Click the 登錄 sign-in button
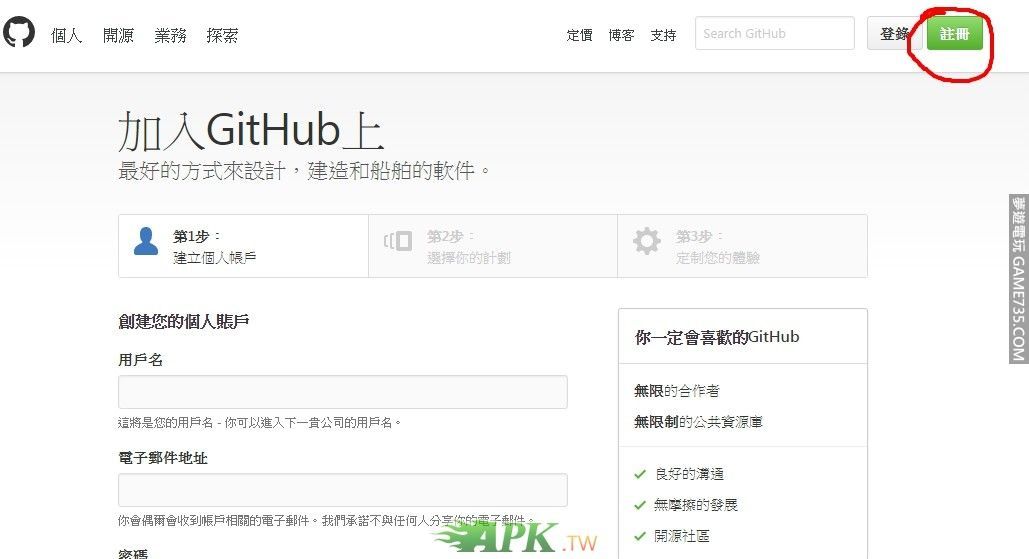This screenshot has width=1029, height=559. pyautogui.click(x=894, y=33)
